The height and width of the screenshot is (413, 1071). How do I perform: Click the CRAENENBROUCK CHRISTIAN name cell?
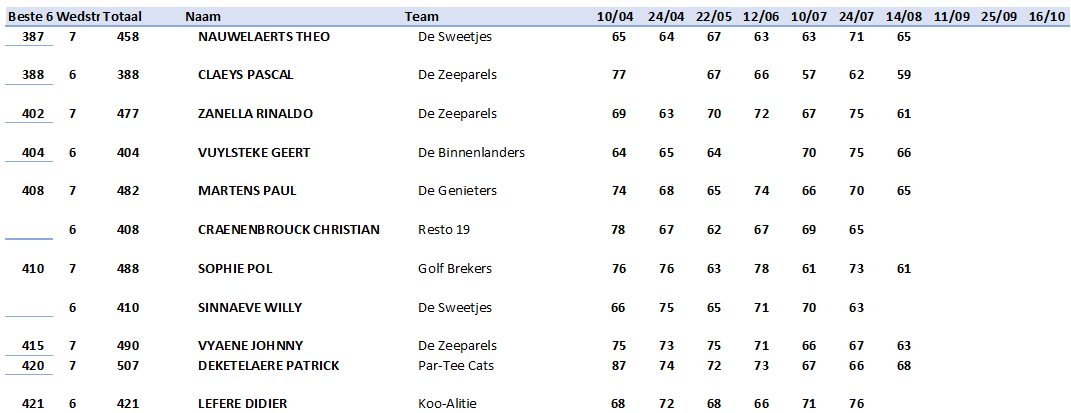pyautogui.click(x=289, y=230)
